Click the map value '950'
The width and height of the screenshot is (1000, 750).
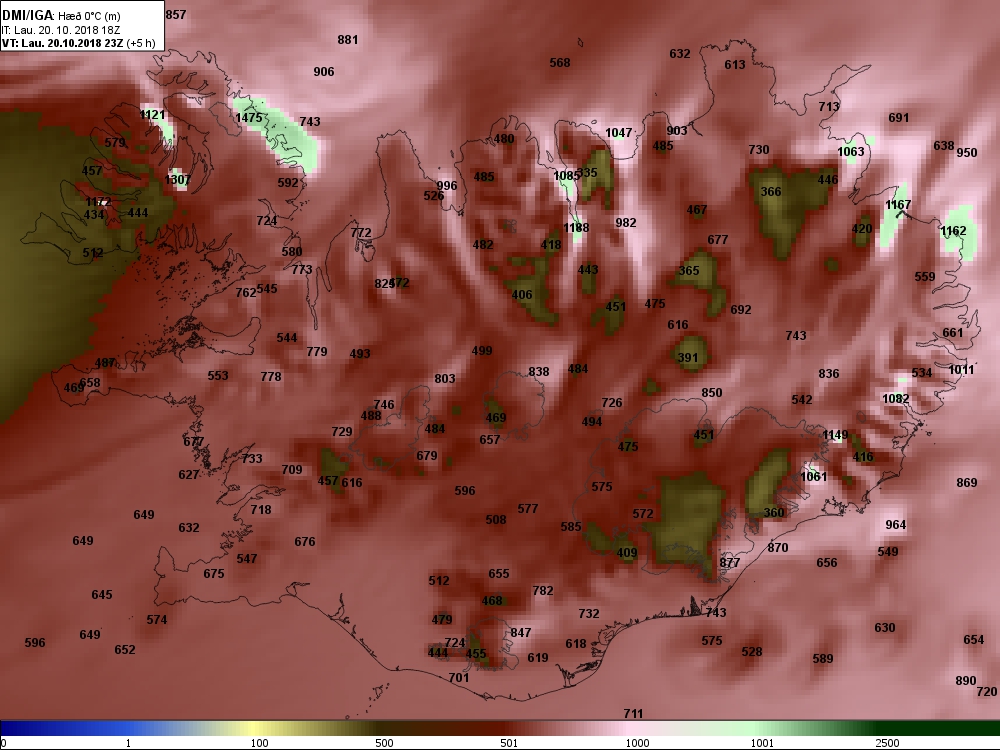pyautogui.click(x=967, y=152)
